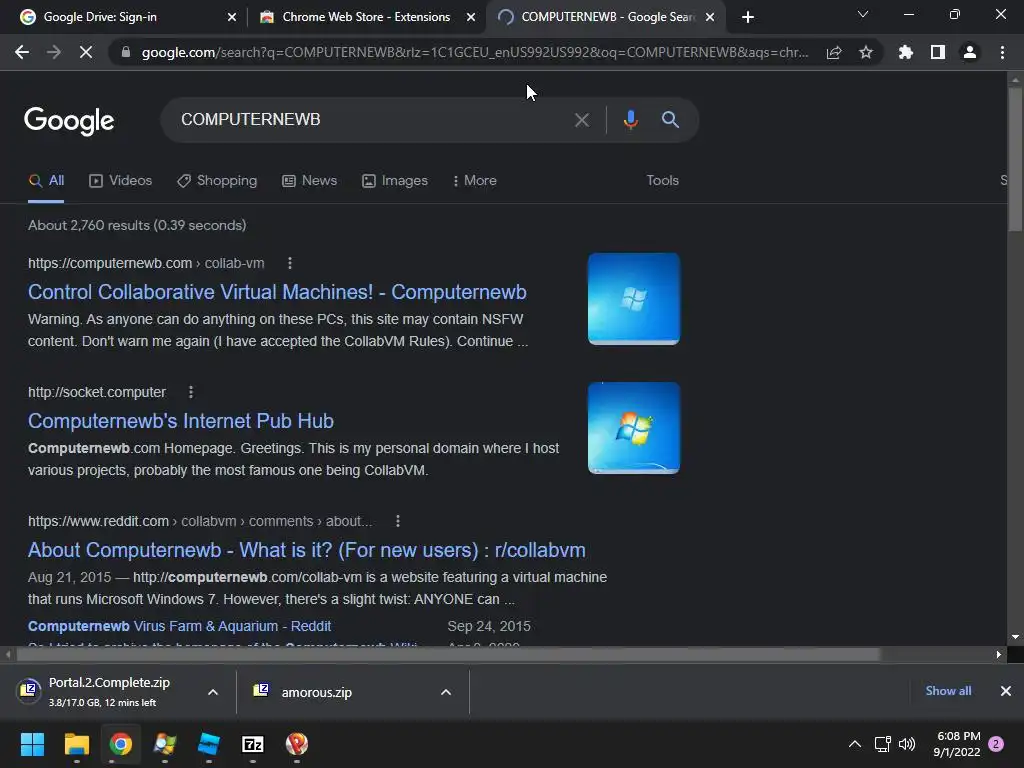
Task: Open the tab search dropdown chevron
Action: click(863, 14)
